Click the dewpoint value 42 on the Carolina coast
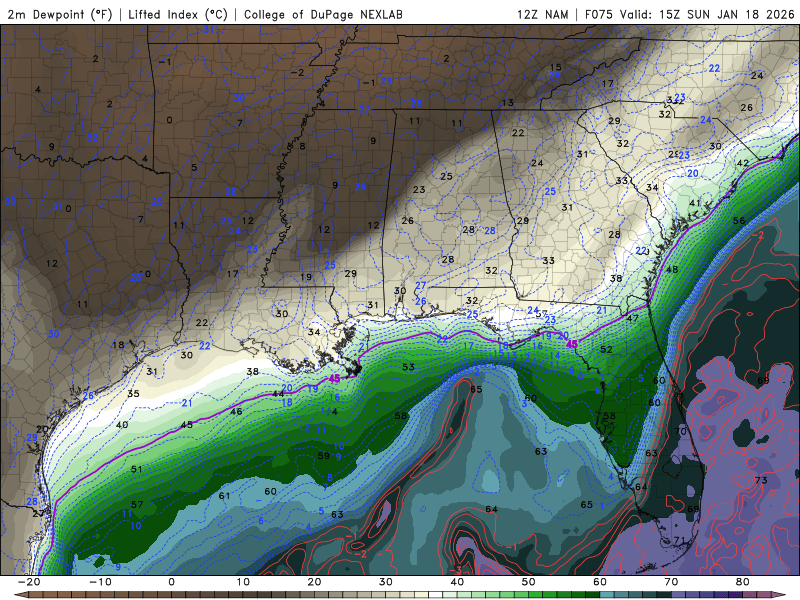Screen dimensions: 800x600 (743, 163)
